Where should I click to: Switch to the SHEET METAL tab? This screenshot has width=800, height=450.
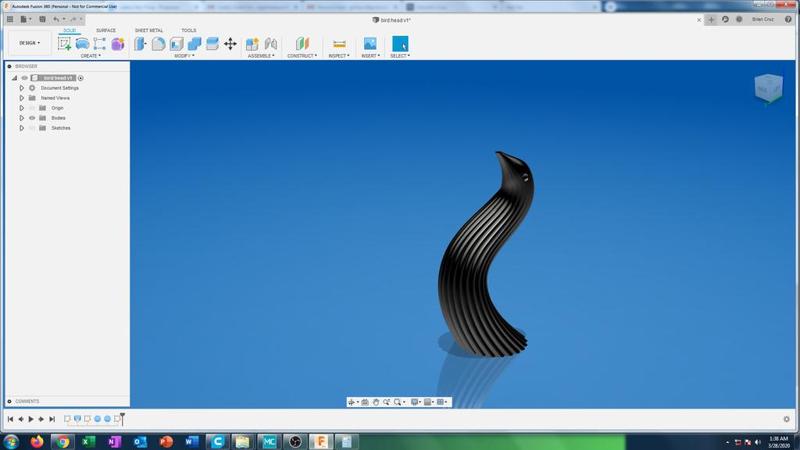pyautogui.click(x=149, y=31)
